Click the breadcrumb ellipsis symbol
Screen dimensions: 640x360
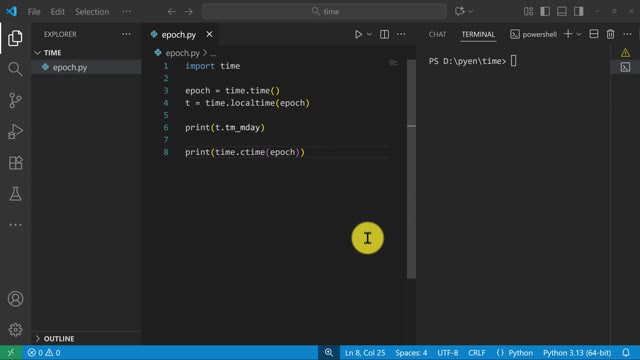[213, 53]
